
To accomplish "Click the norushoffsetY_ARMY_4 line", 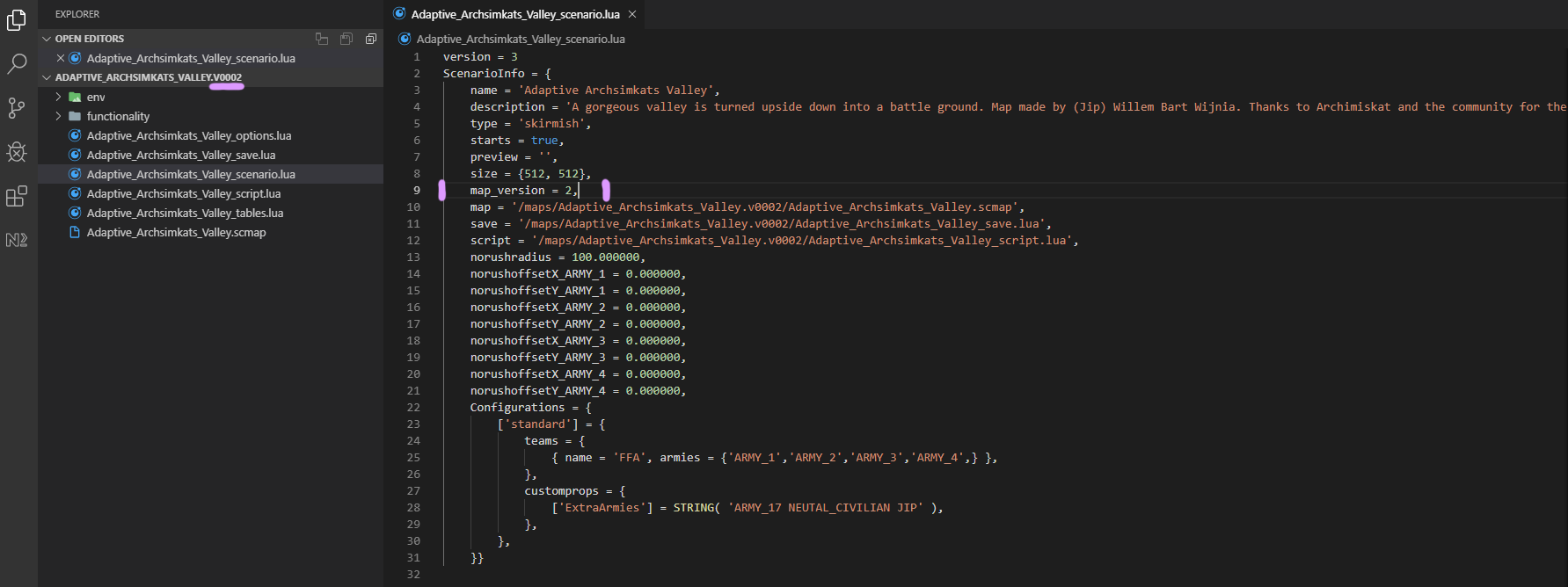I will click(x=578, y=390).
